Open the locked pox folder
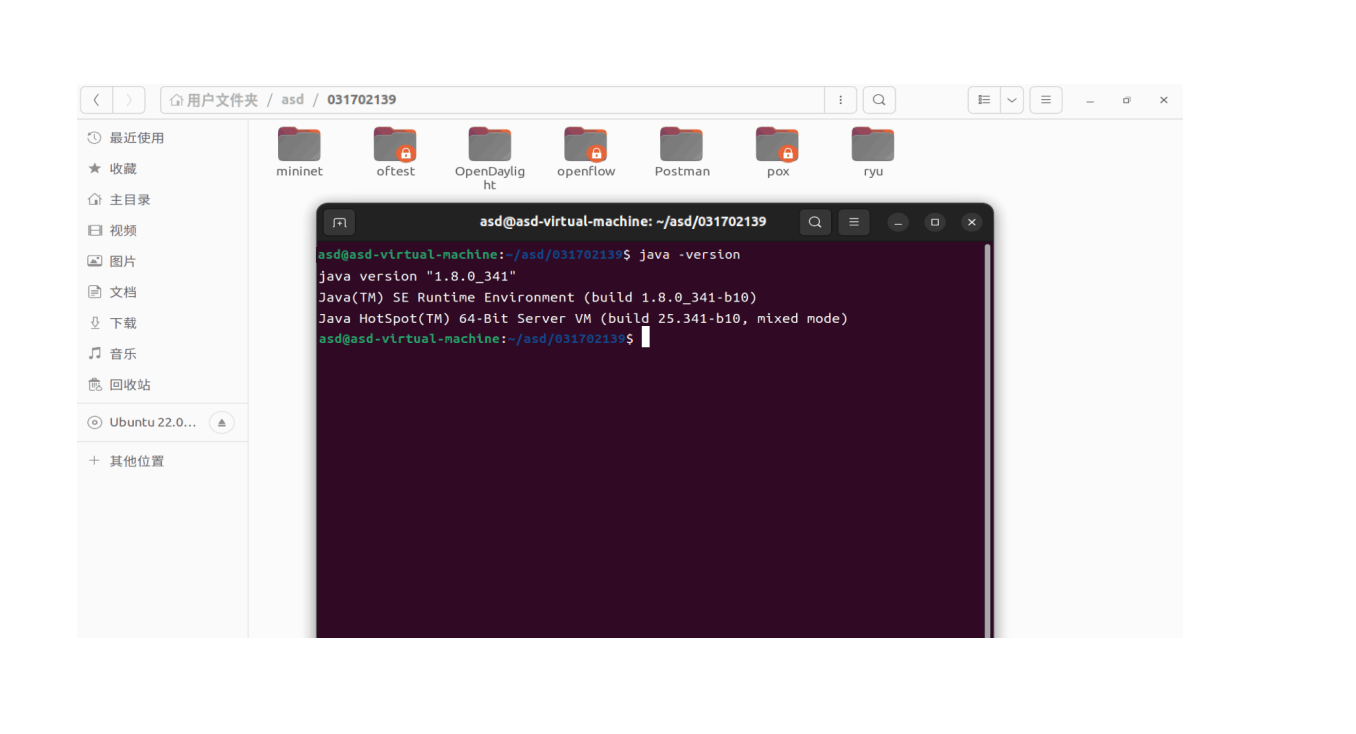This screenshot has width=1356, height=734. (778, 152)
